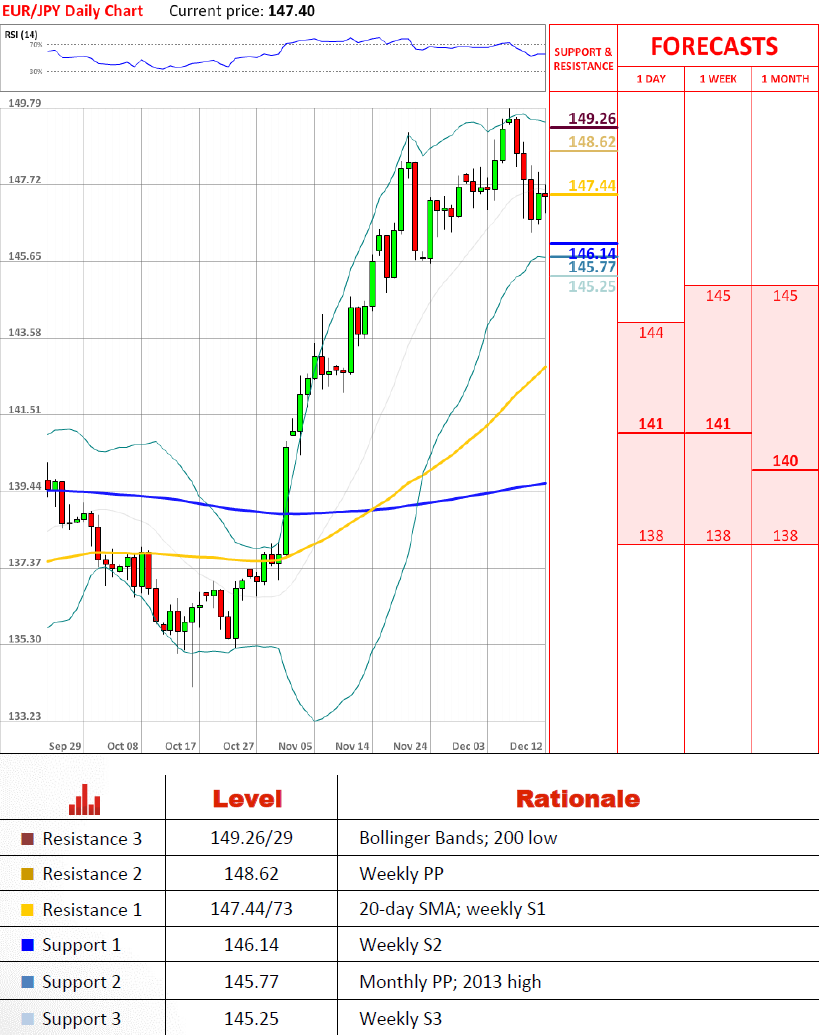Click the 139.44 price axis label
This screenshot has height=1035, width=819.
pyautogui.click(x=24, y=486)
